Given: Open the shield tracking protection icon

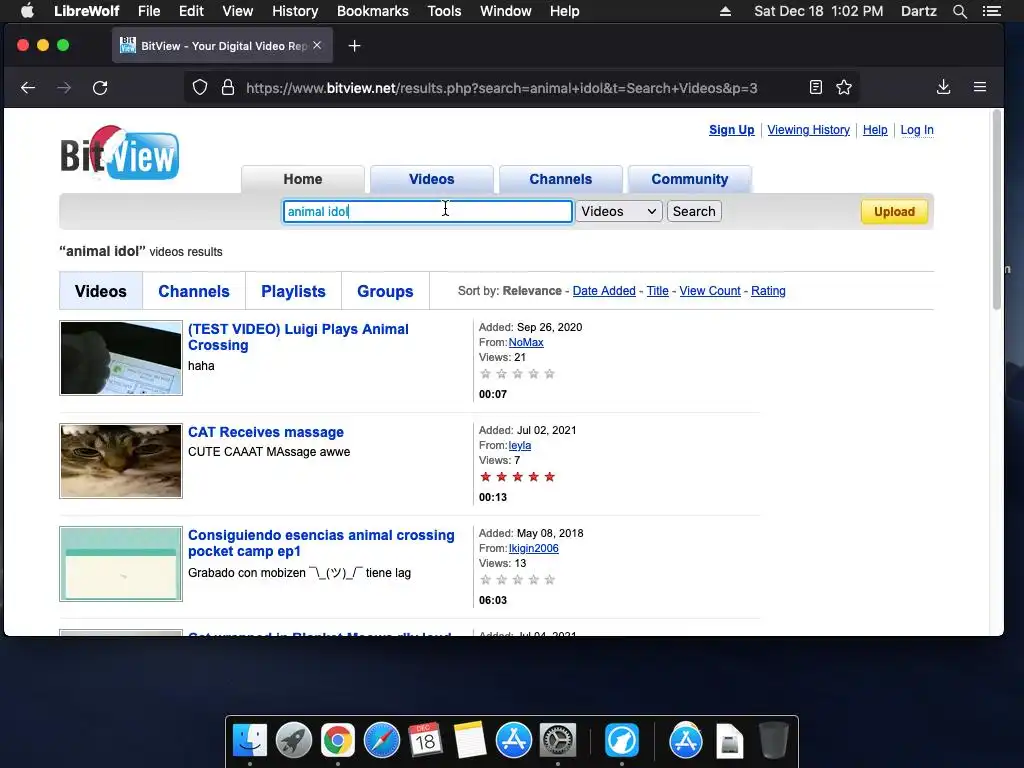Looking at the screenshot, I should click(x=200, y=88).
